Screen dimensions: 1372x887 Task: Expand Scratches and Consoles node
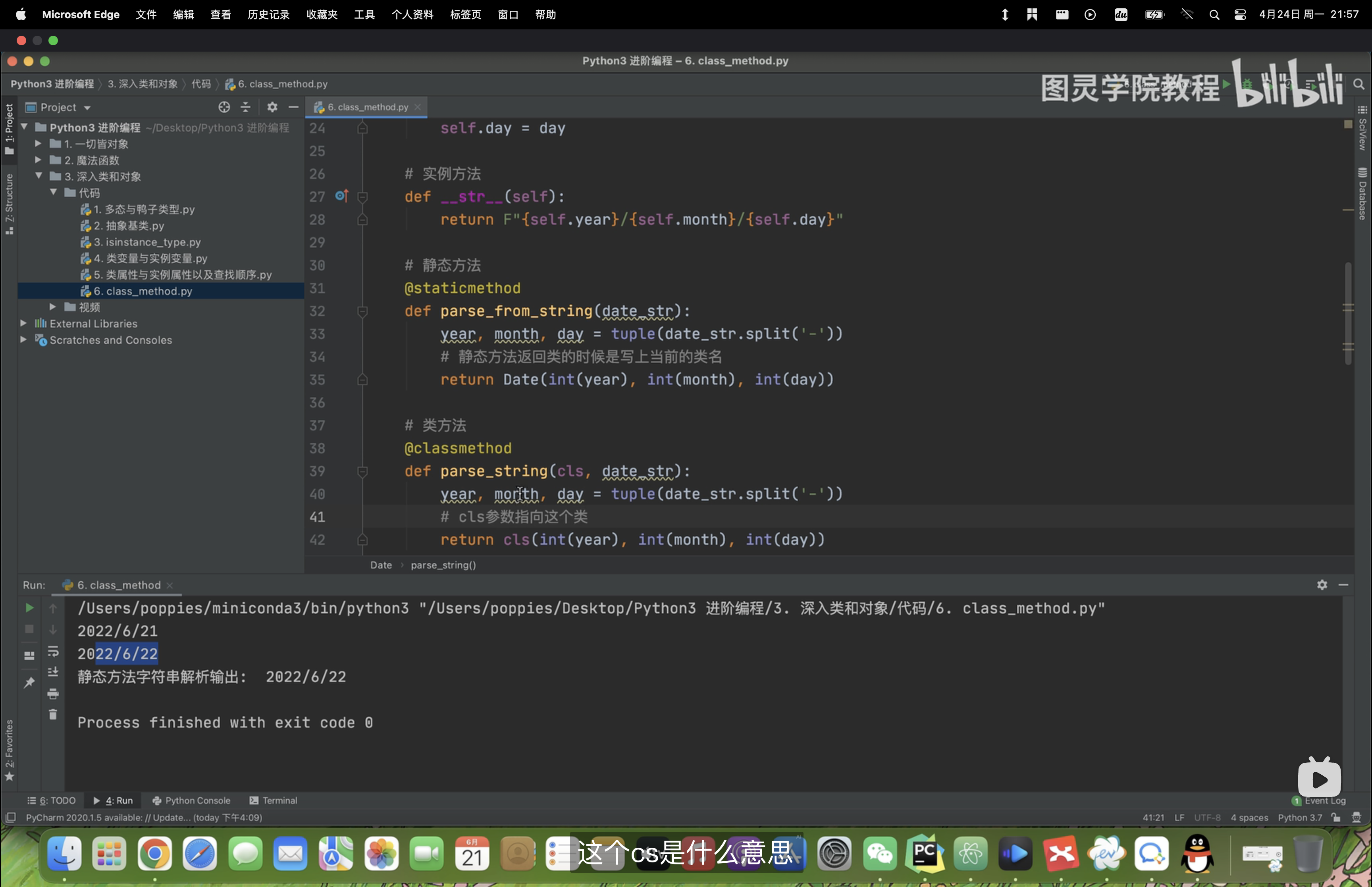point(23,340)
